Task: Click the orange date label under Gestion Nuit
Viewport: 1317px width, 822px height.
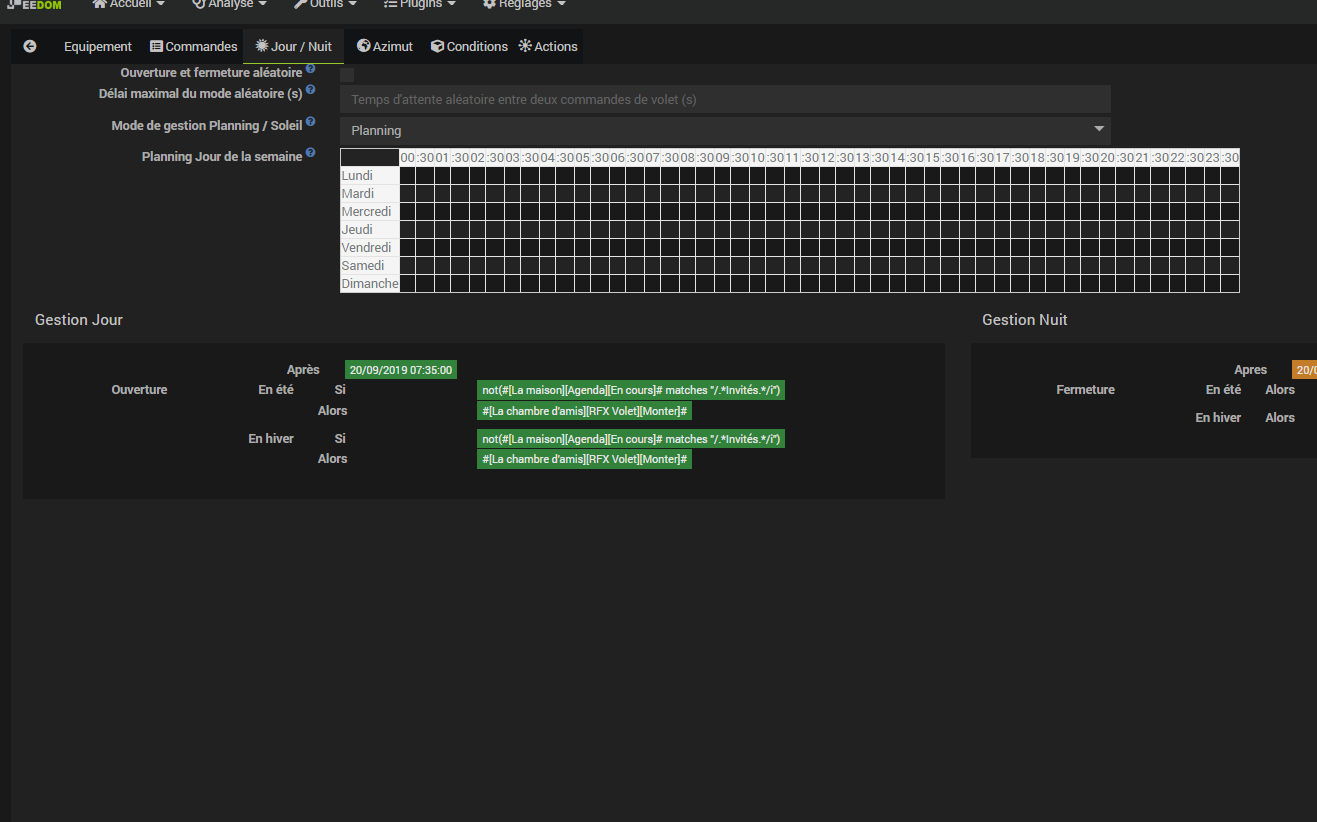Action: click(x=1304, y=369)
